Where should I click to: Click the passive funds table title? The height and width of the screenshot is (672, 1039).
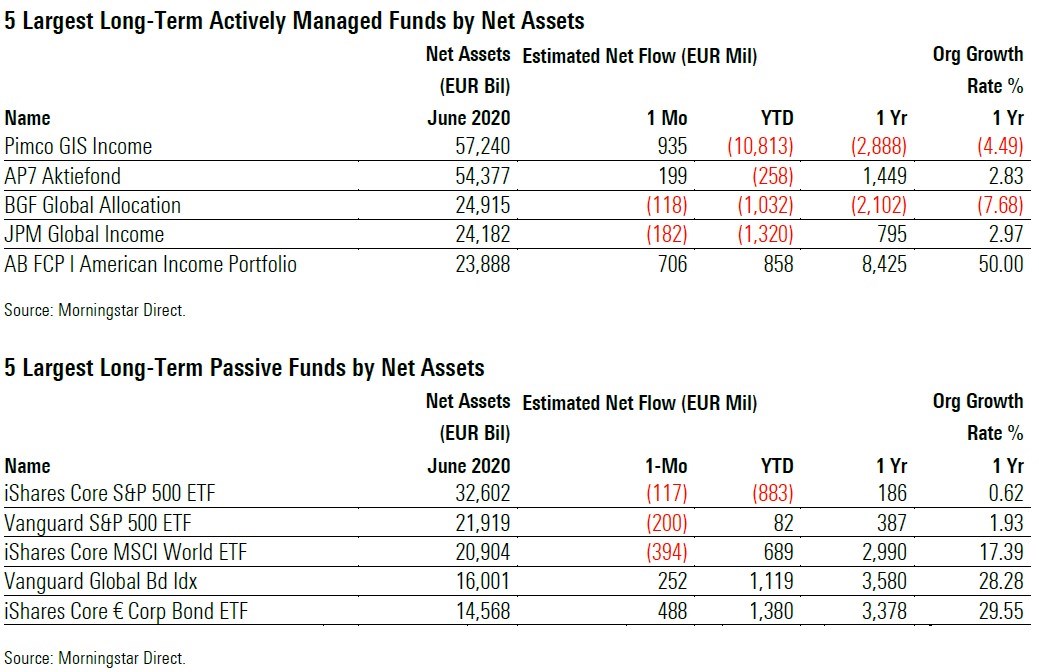coord(245,368)
